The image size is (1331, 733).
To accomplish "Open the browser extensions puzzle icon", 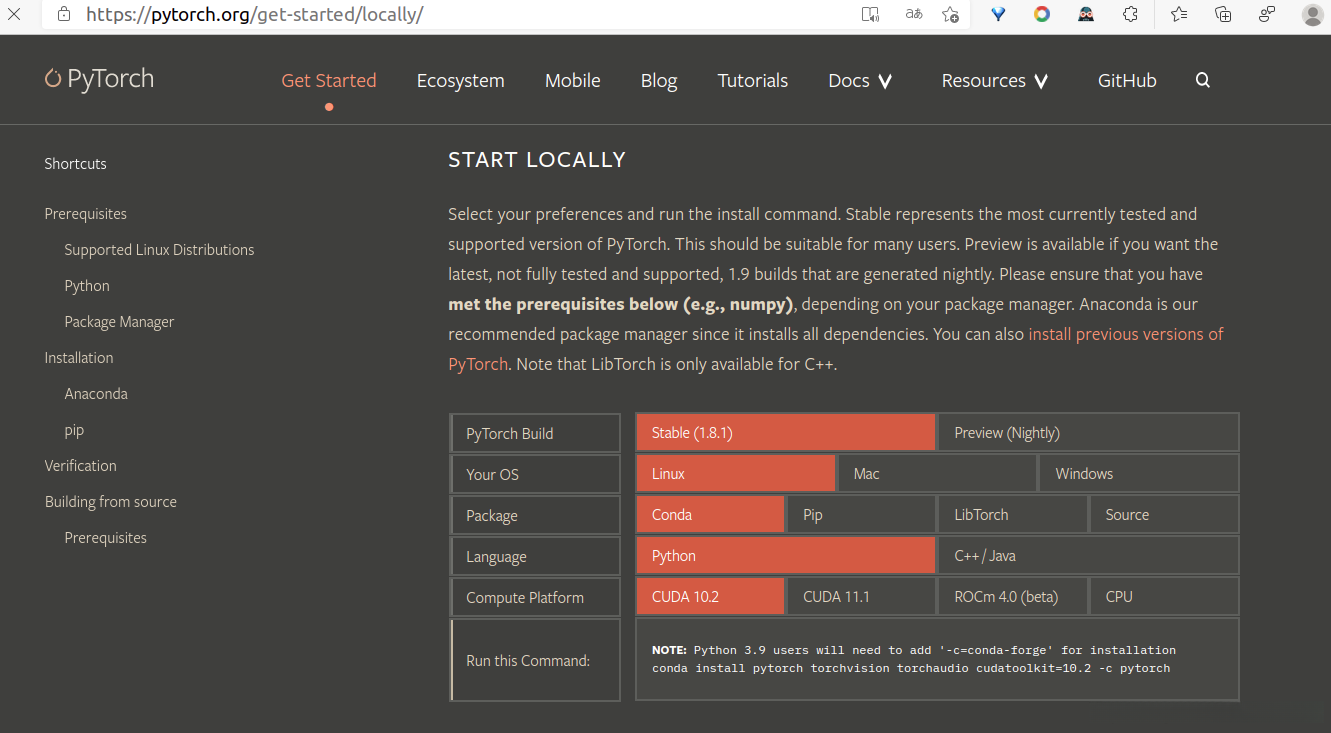I will click(1130, 14).
